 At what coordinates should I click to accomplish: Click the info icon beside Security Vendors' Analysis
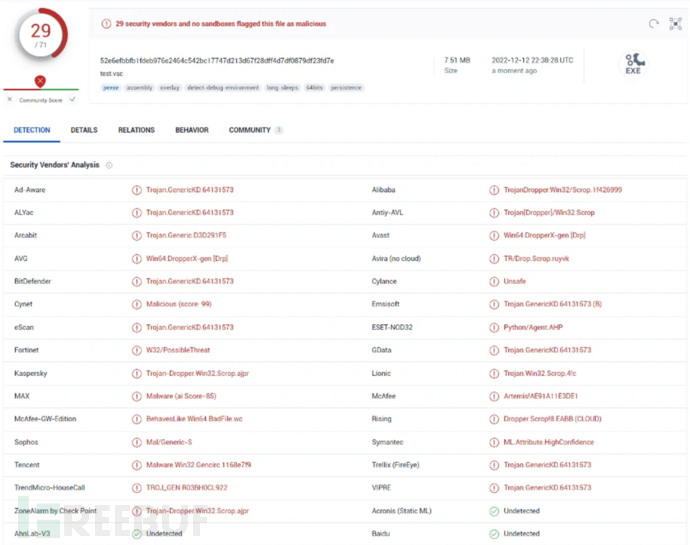[109, 165]
